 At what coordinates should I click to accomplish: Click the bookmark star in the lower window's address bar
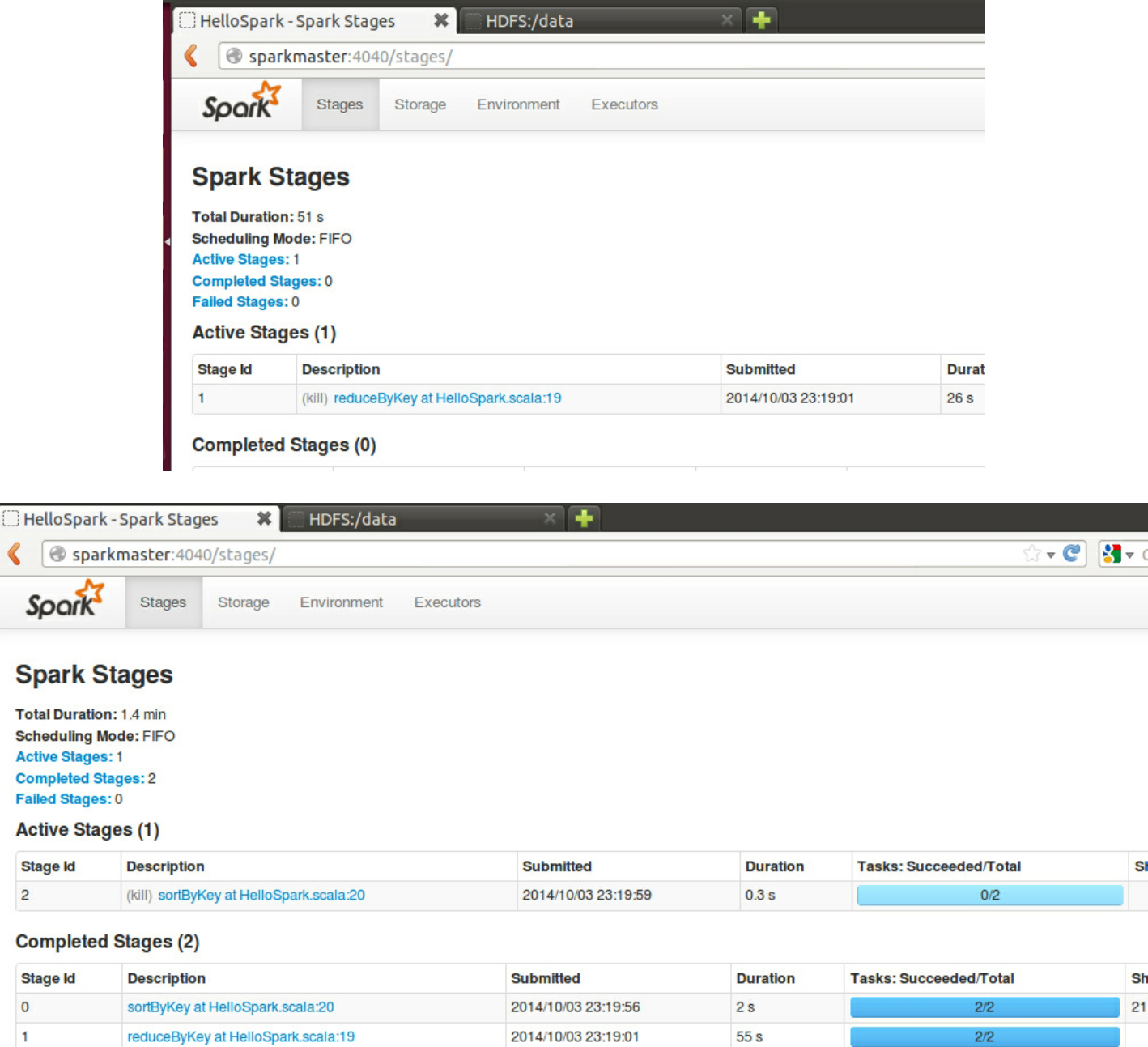coord(1031,554)
